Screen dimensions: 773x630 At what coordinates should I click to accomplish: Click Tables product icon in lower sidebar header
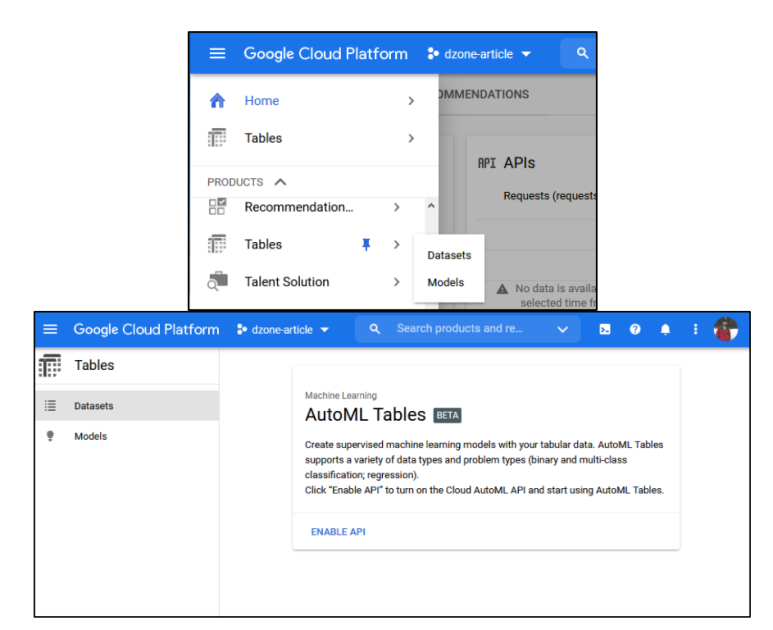[50, 365]
